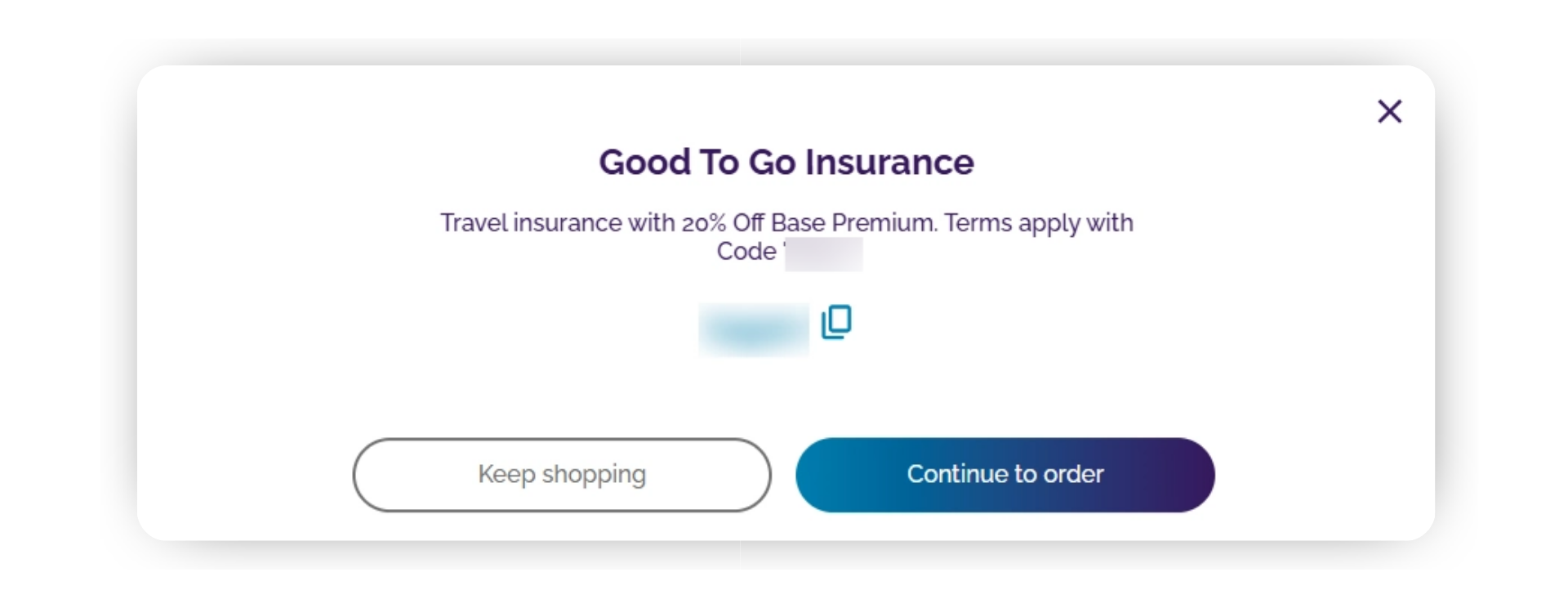Click Continue to order
The height and width of the screenshot is (608, 1568).
point(1004,475)
